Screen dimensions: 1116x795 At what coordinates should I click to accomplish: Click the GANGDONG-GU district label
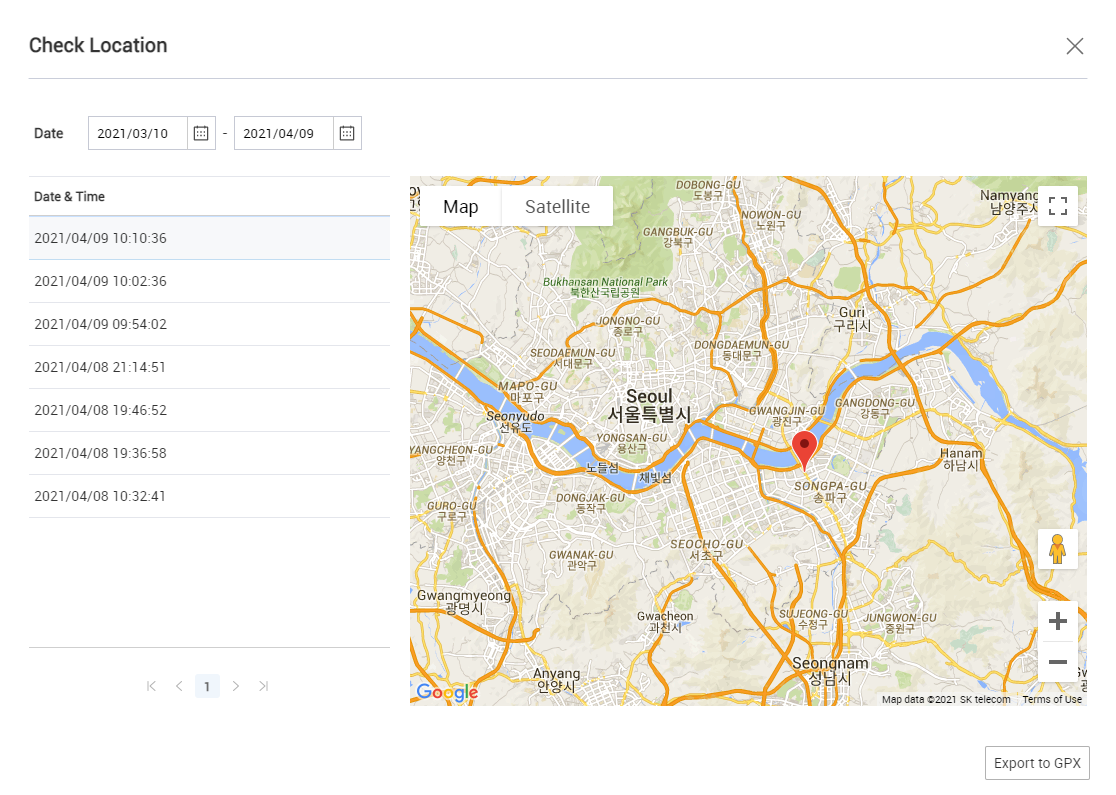click(x=875, y=408)
